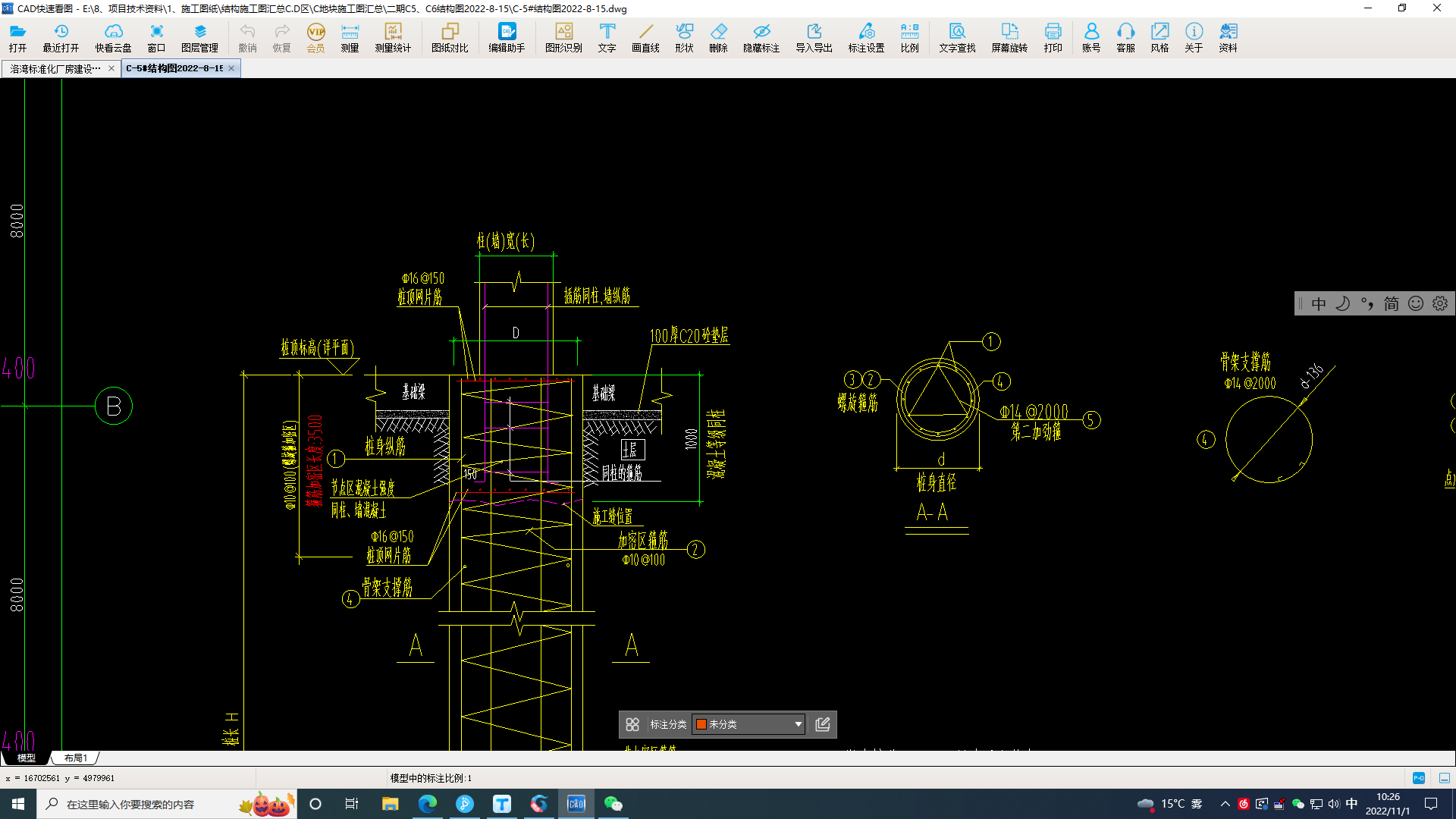Select the 文字 text tool
Viewport: 1456px width, 819px height.
pyautogui.click(x=607, y=37)
